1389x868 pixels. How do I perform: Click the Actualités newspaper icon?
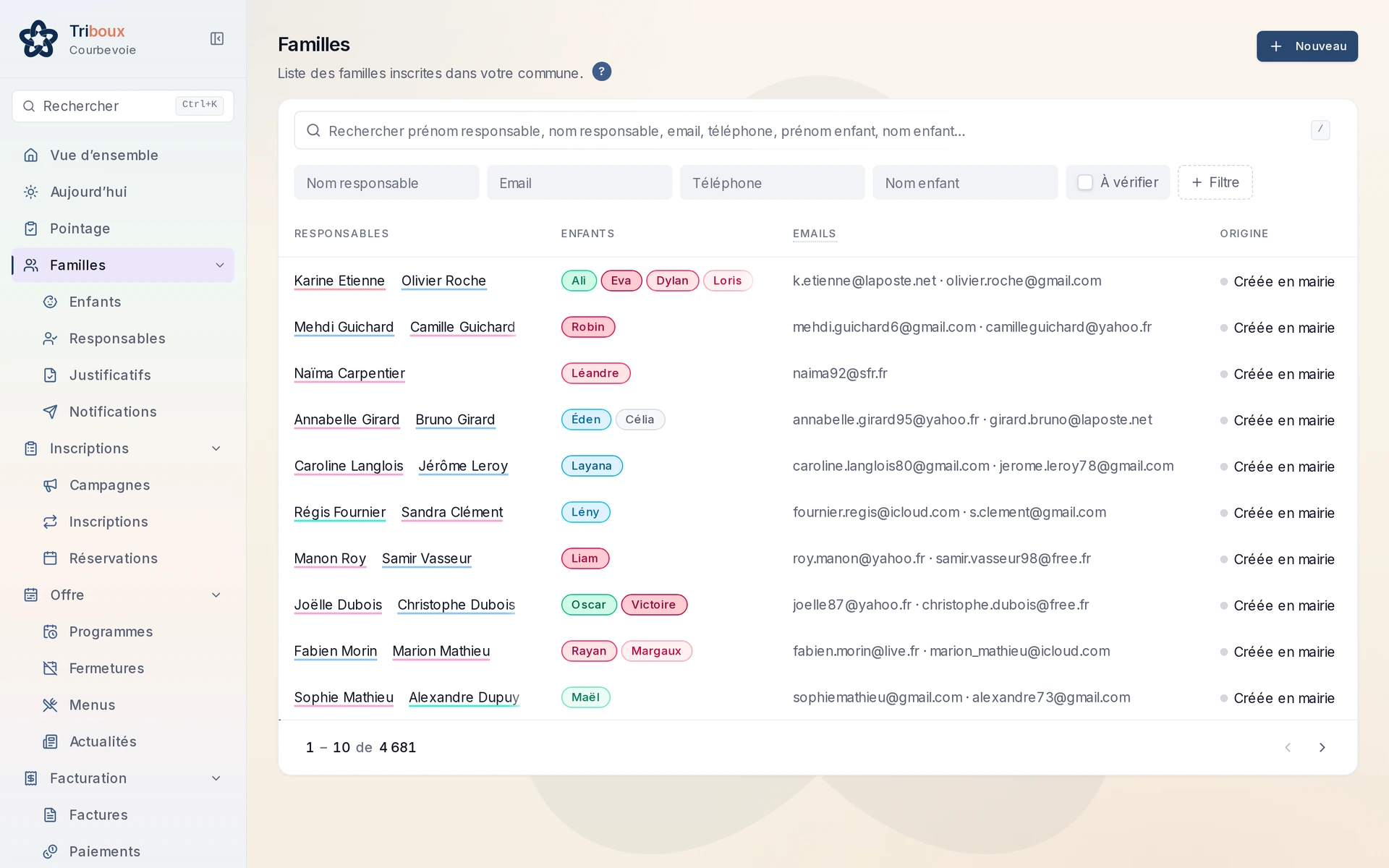tap(50, 741)
